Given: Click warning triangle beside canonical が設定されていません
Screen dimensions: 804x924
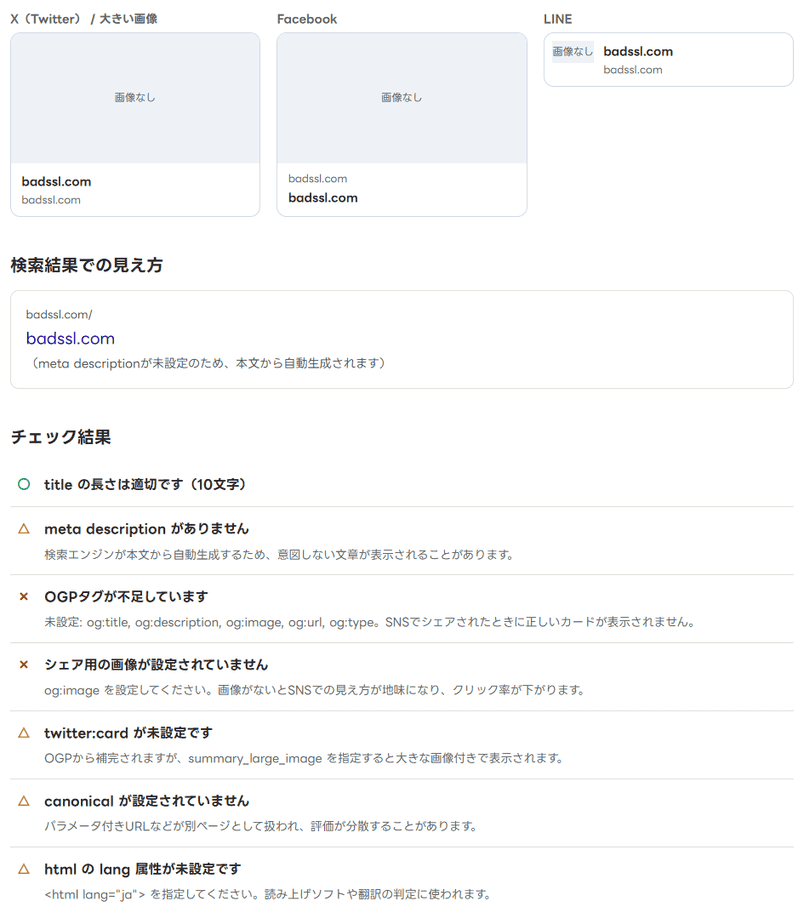Looking at the screenshot, I should pyautogui.click(x=24, y=801).
